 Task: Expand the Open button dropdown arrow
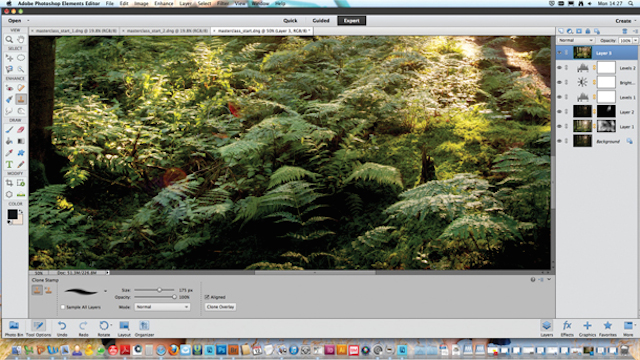pyautogui.click(x=28, y=20)
